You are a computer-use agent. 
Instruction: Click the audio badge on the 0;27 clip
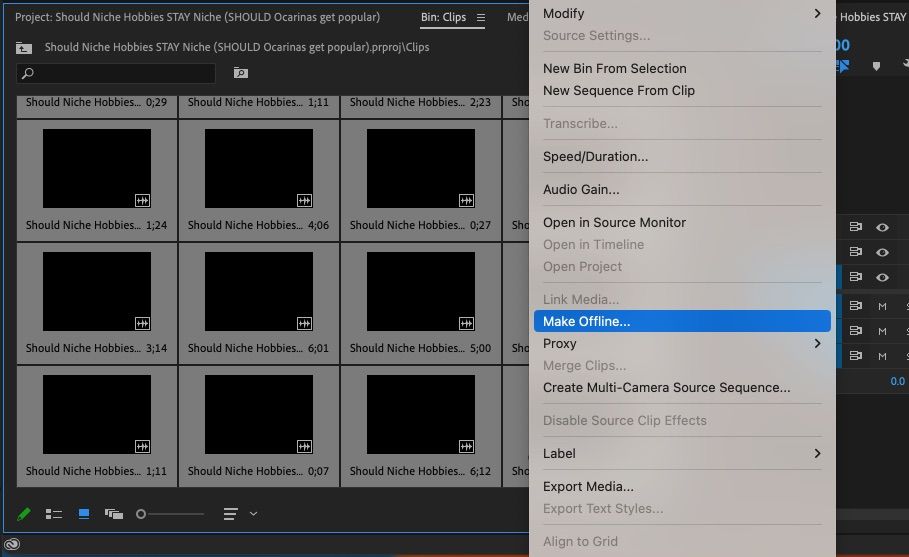(466, 201)
